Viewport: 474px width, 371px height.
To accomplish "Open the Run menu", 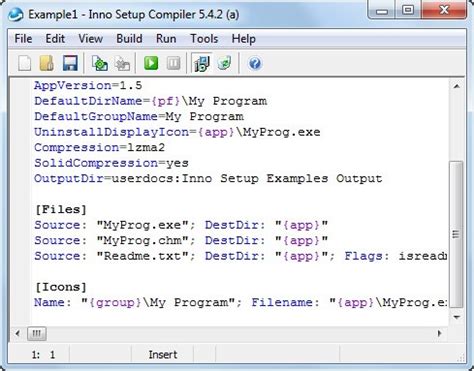I will pos(166,39).
